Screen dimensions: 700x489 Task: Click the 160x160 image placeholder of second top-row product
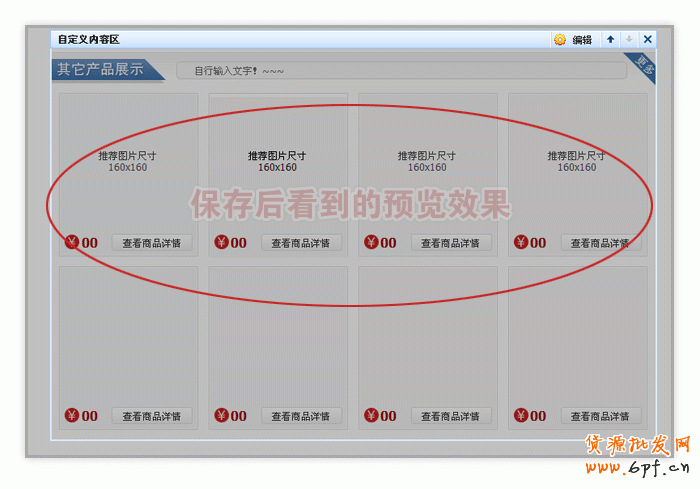tap(277, 161)
